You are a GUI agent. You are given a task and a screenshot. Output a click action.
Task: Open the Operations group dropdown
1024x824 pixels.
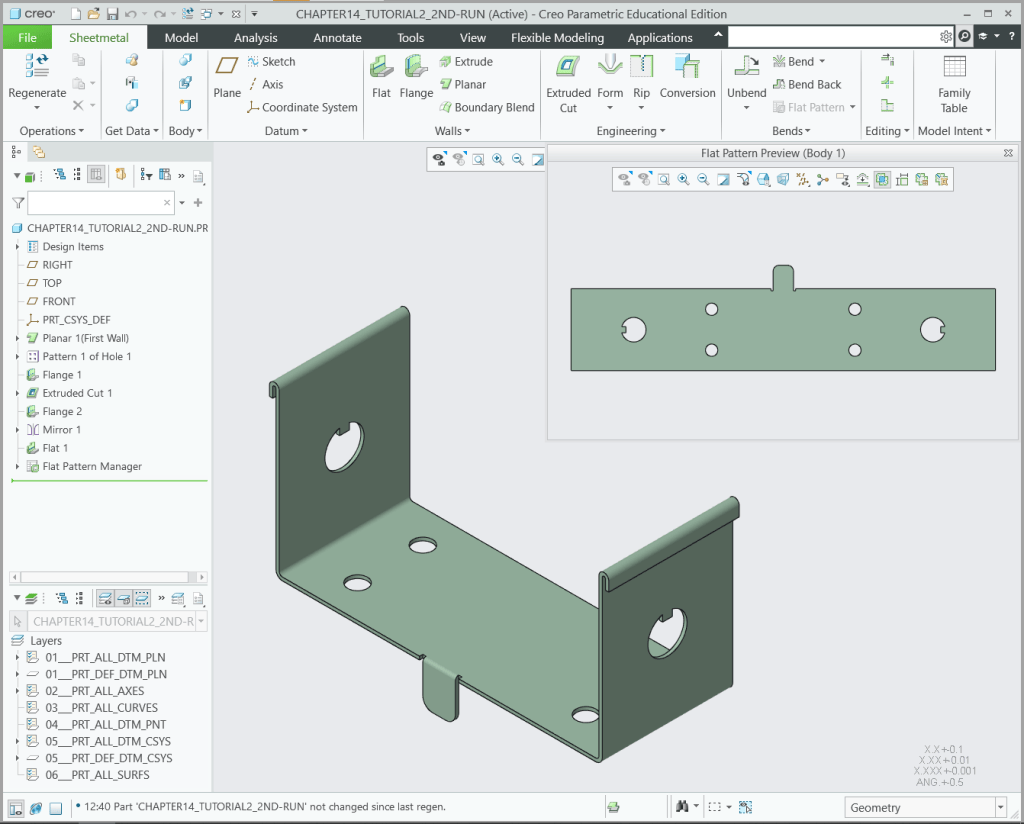(x=52, y=131)
